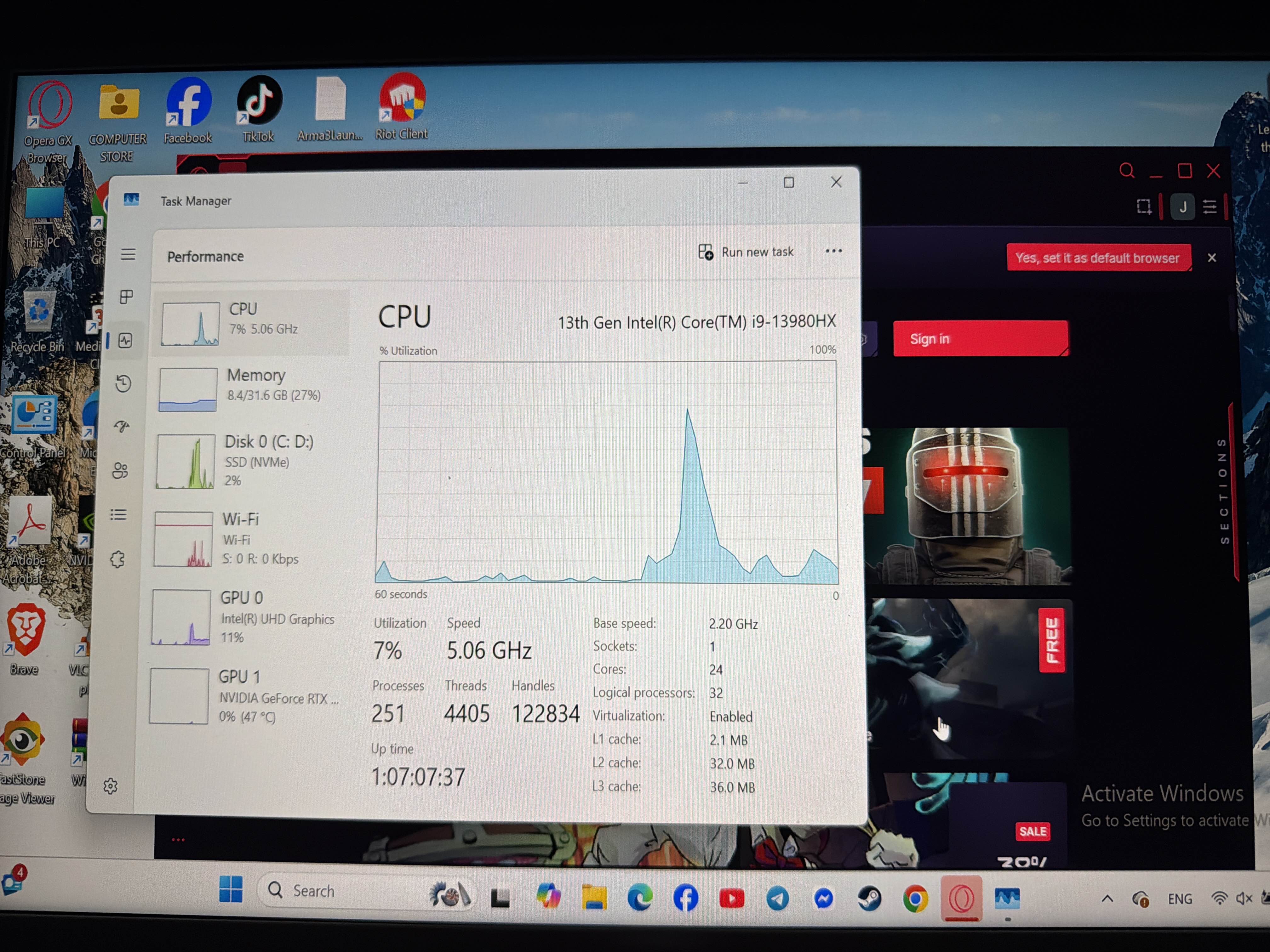Screen dimensions: 1270x952
Task: Open the Users sidebar icon
Action: [x=120, y=471]
